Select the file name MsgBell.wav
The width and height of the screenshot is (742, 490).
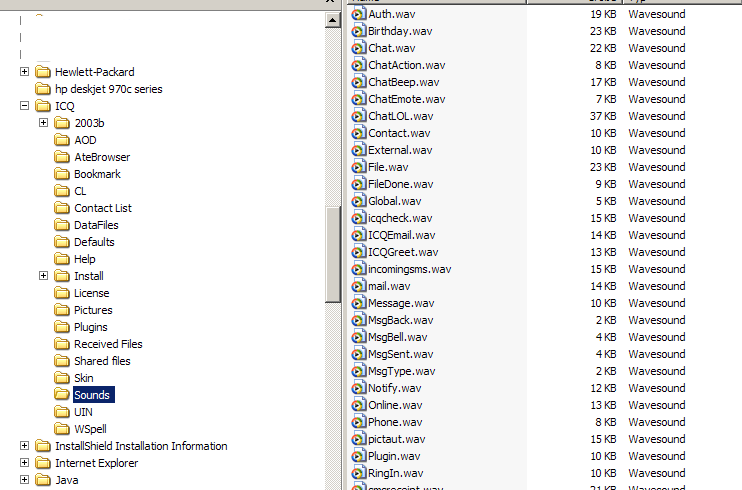[x=398, y=338]
